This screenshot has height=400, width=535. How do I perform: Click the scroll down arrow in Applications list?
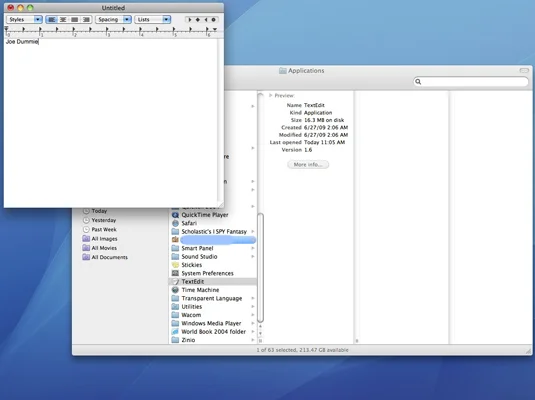point(260,333)
